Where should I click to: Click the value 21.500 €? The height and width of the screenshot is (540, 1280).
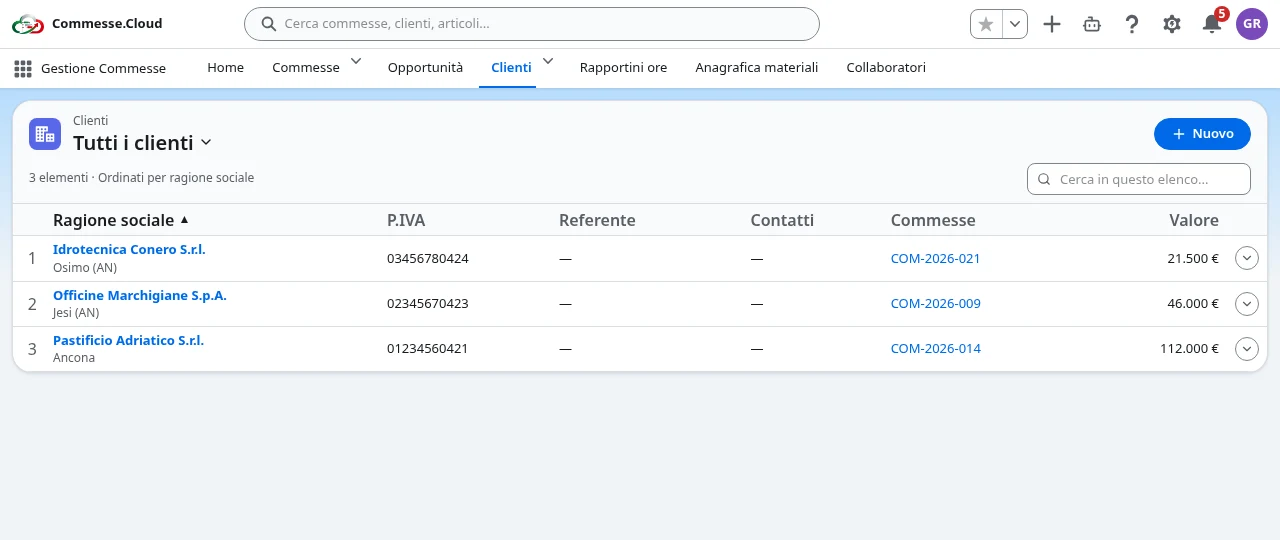tap(1193, 258)
